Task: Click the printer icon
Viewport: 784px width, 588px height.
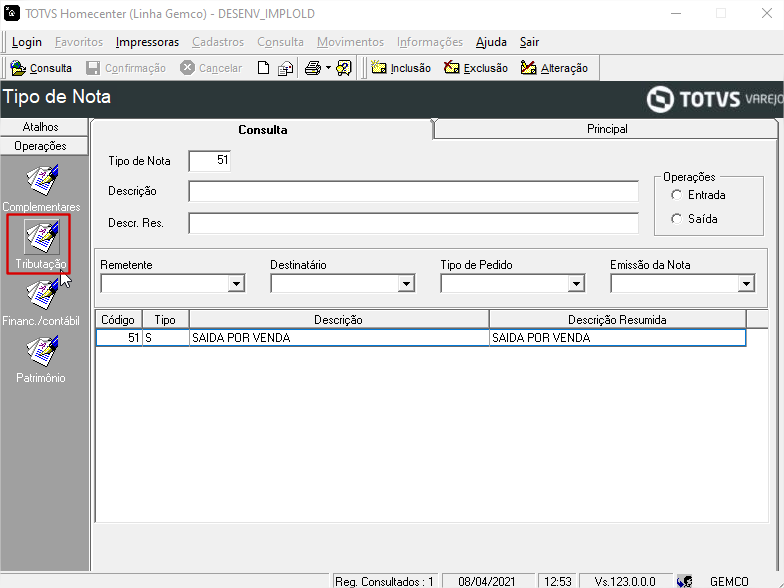Action: (313, 68)
